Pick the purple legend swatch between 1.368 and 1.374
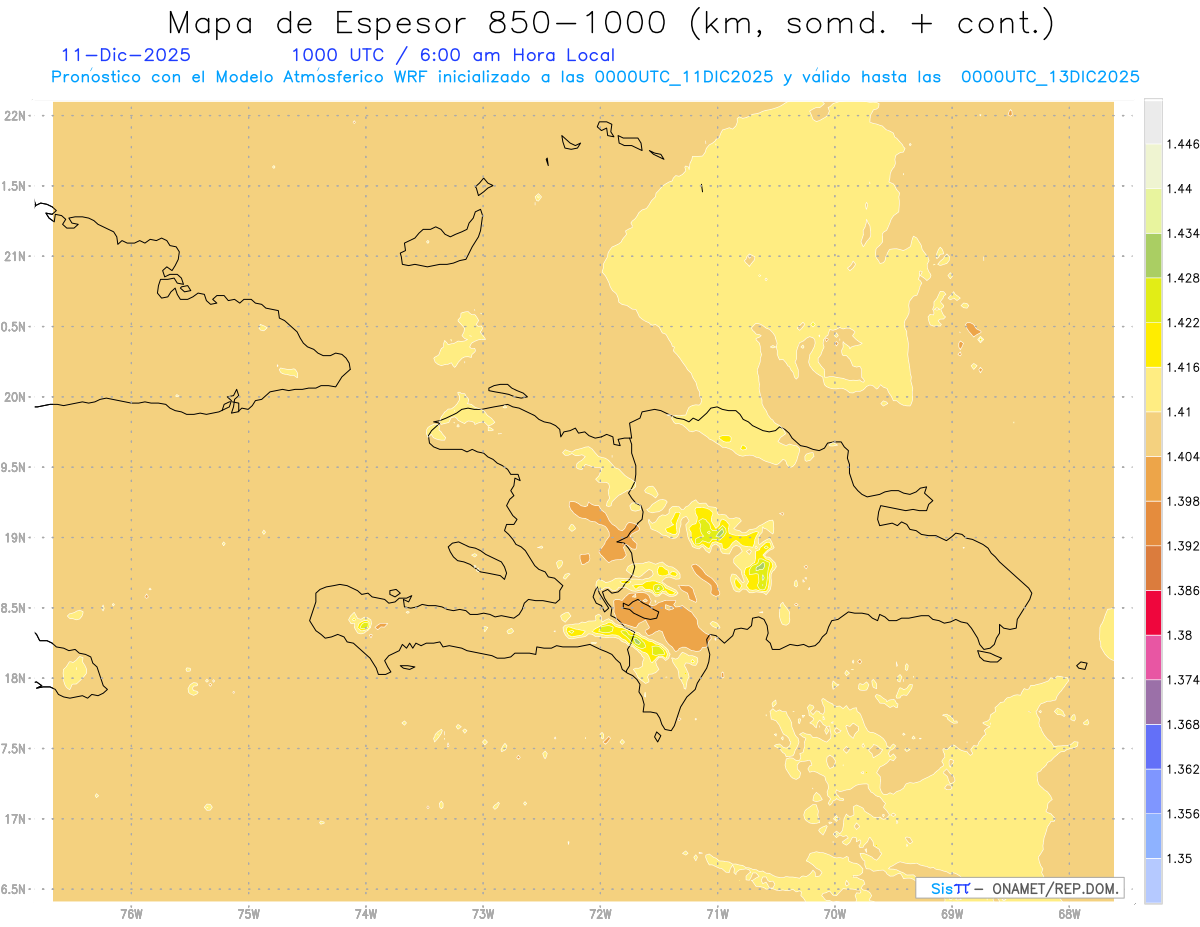Screen dimensions: 1200x927 (x=1153, y=702)
